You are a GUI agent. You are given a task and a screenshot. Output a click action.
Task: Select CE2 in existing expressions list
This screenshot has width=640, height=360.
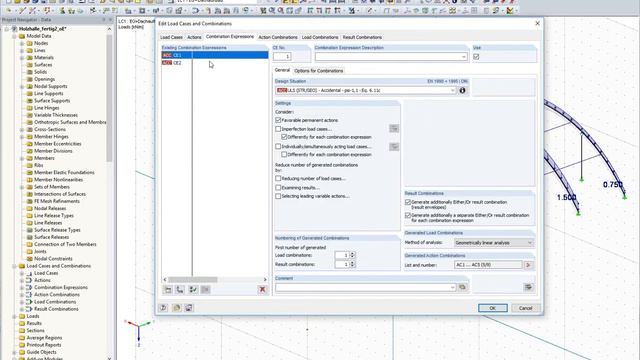215,63
